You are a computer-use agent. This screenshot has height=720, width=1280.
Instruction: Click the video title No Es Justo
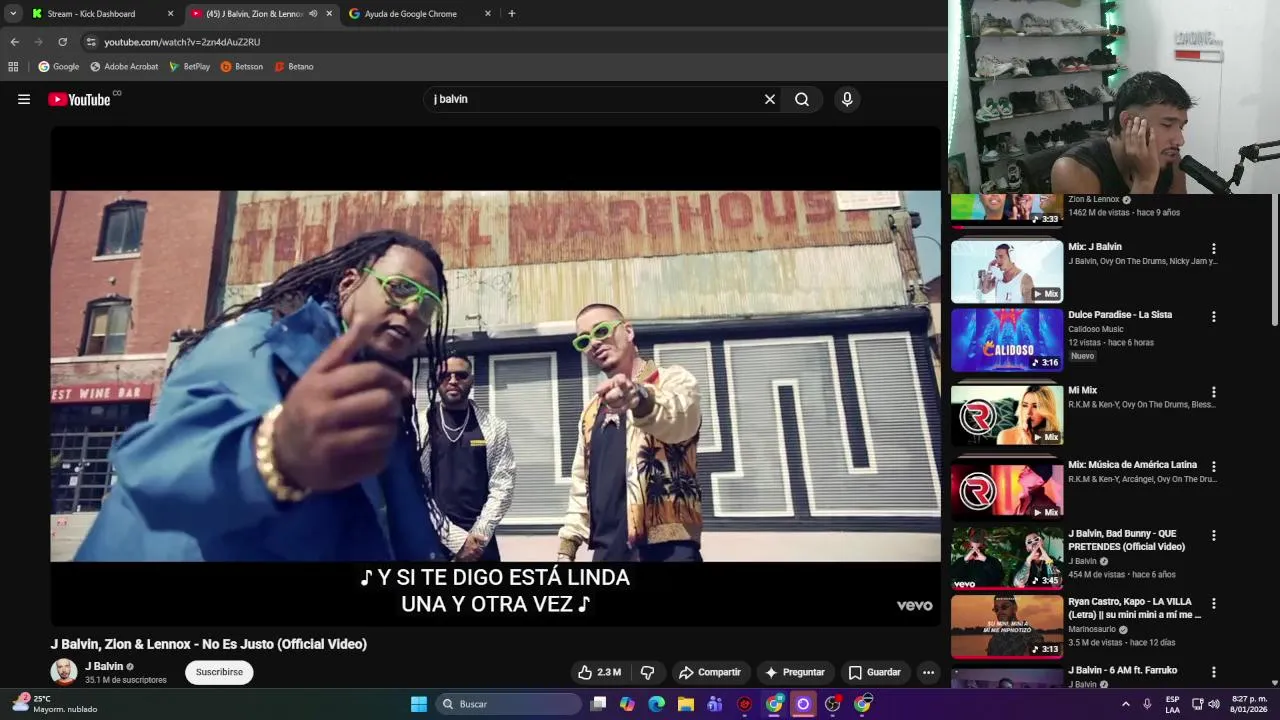(209, 644)
